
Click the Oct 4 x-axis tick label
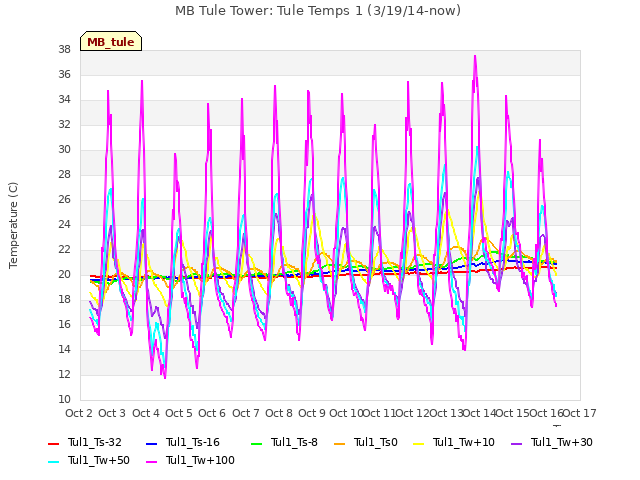pos(146,413)
